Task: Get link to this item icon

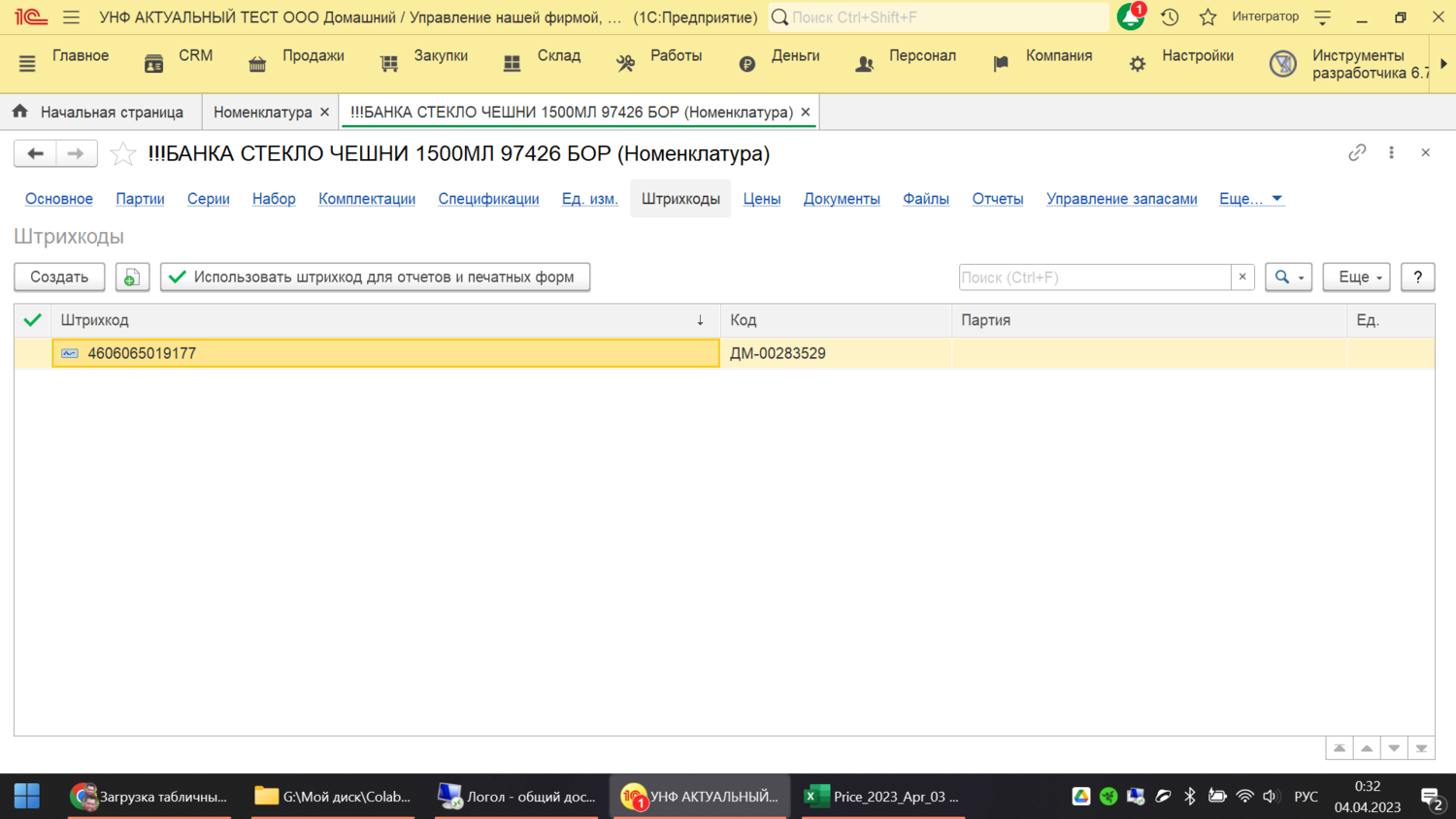Action: coord(1357,153)
